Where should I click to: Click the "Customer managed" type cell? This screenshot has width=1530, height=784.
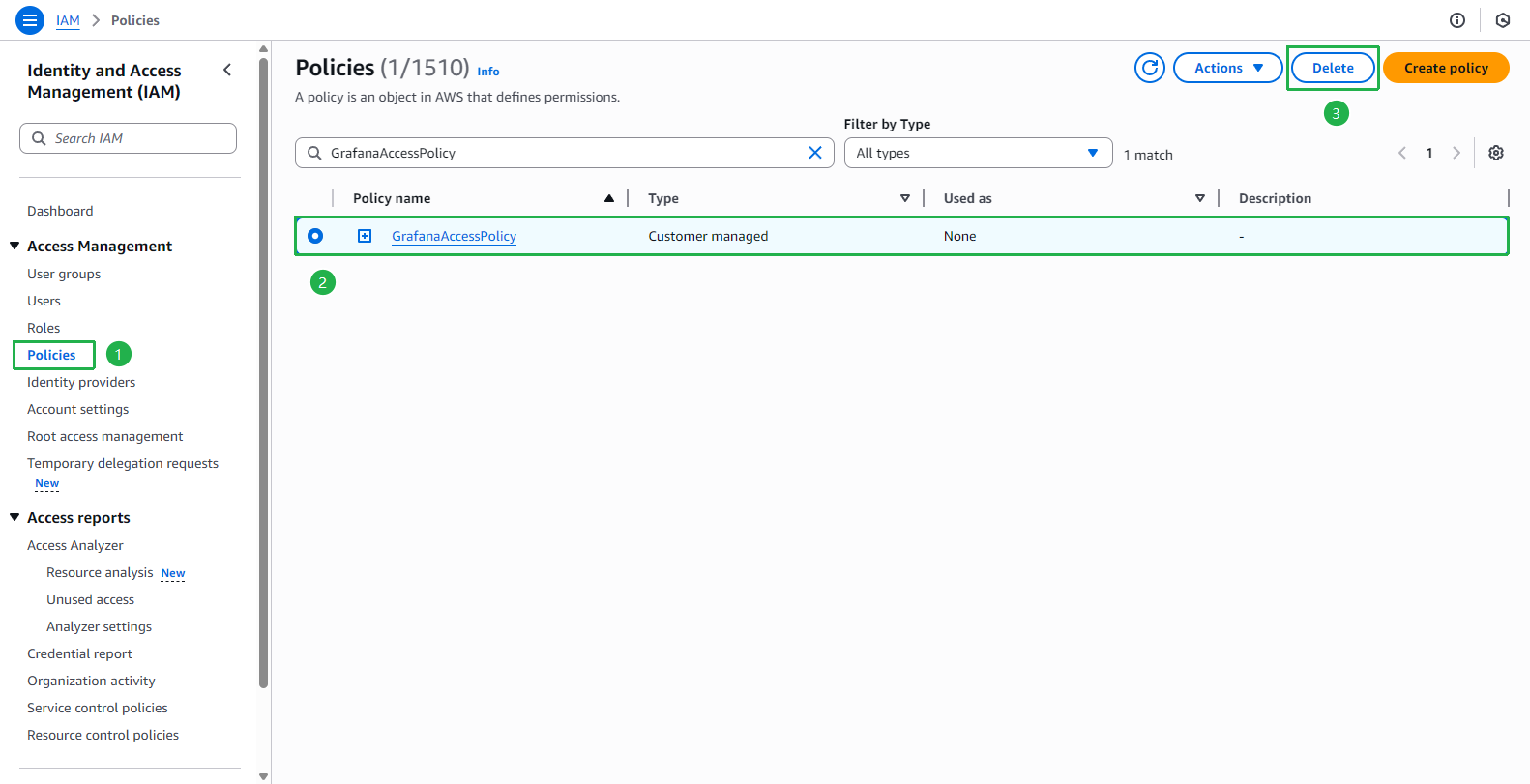tap(708, 236)
